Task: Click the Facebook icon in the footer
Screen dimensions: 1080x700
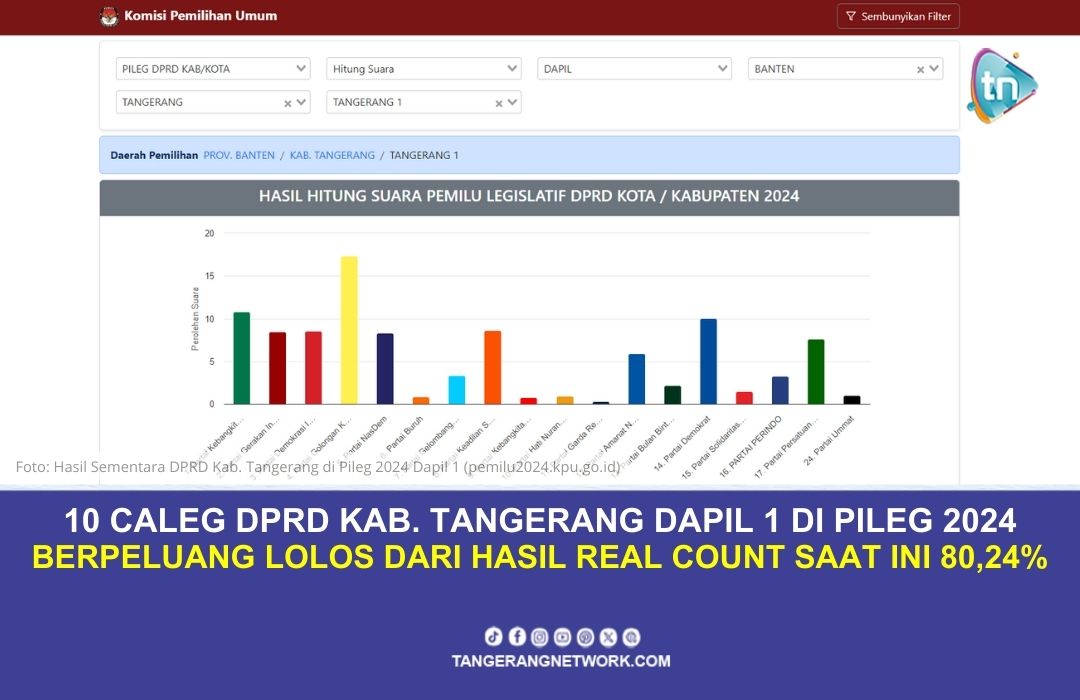Action: pos(517,635)
